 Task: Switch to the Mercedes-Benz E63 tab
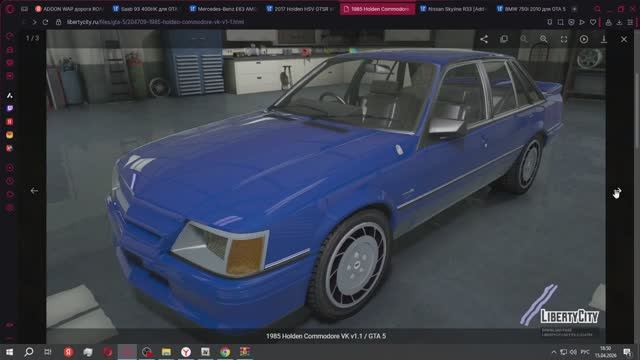222,9
